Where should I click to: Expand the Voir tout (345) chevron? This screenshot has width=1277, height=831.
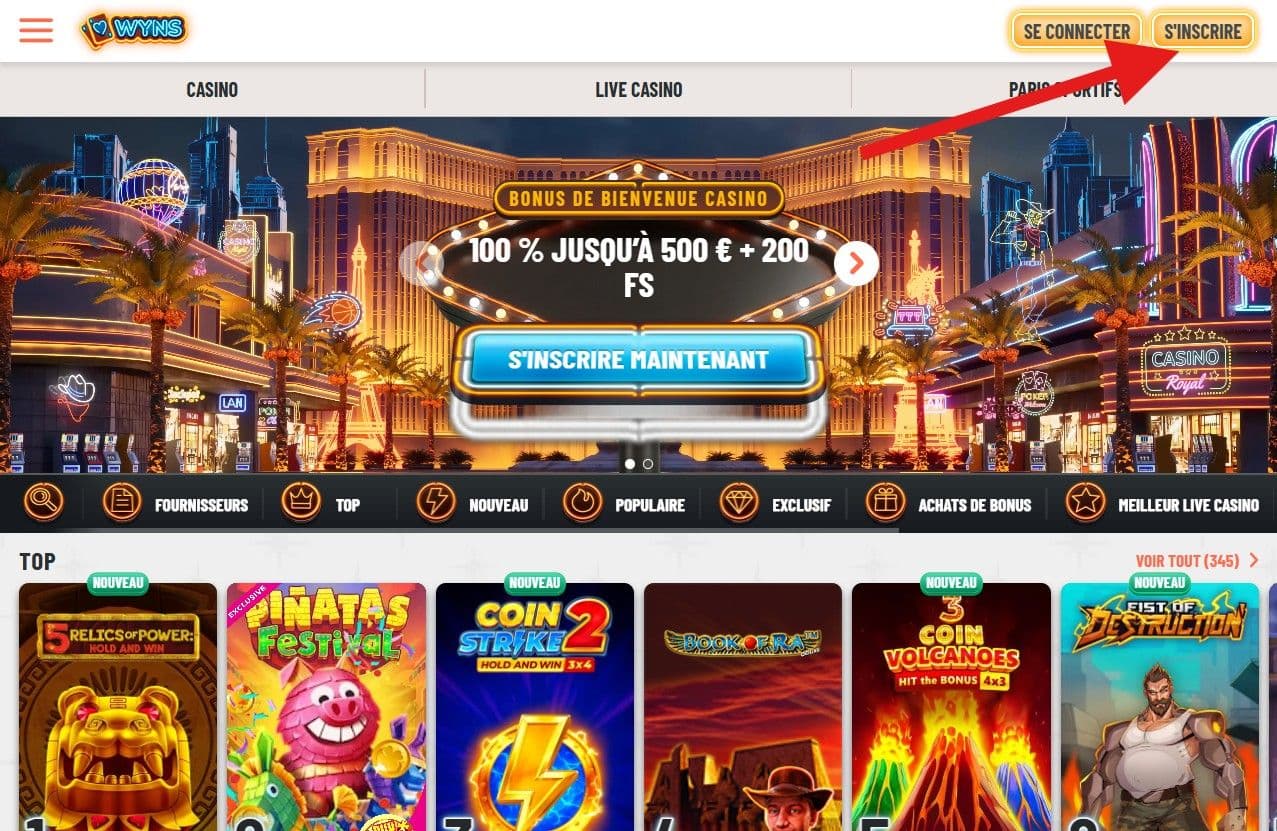pos(1254,561)
